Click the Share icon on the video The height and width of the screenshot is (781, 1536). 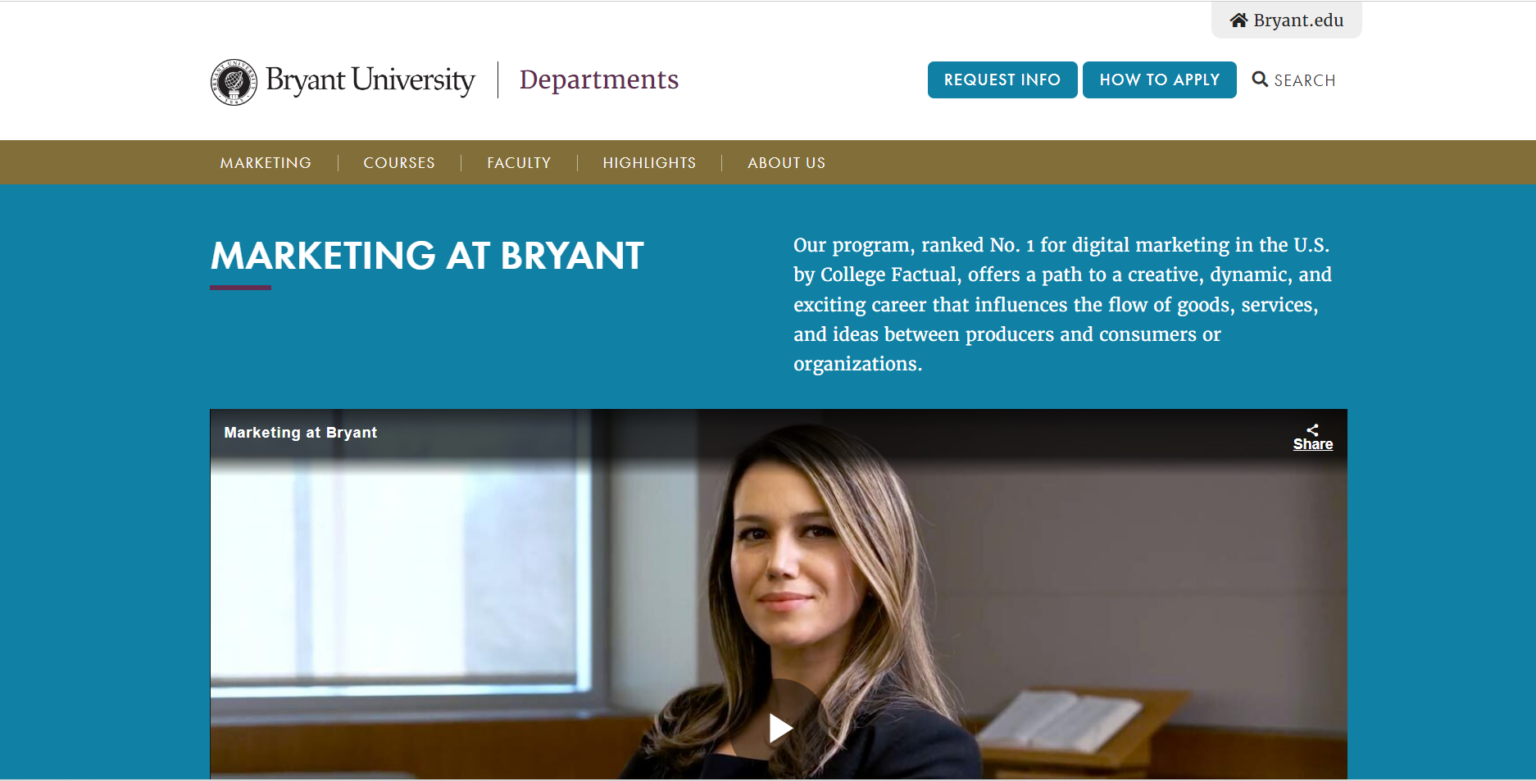tap(1312, 428)
